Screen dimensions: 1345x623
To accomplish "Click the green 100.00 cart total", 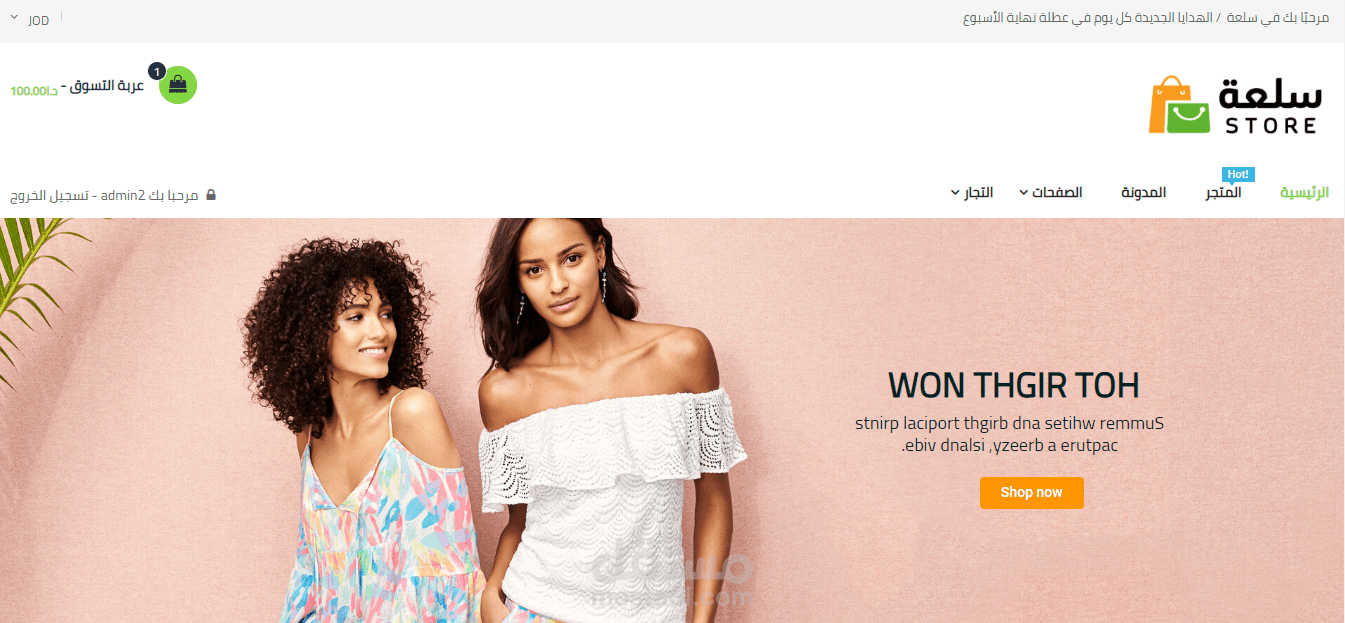I will 34,91.
